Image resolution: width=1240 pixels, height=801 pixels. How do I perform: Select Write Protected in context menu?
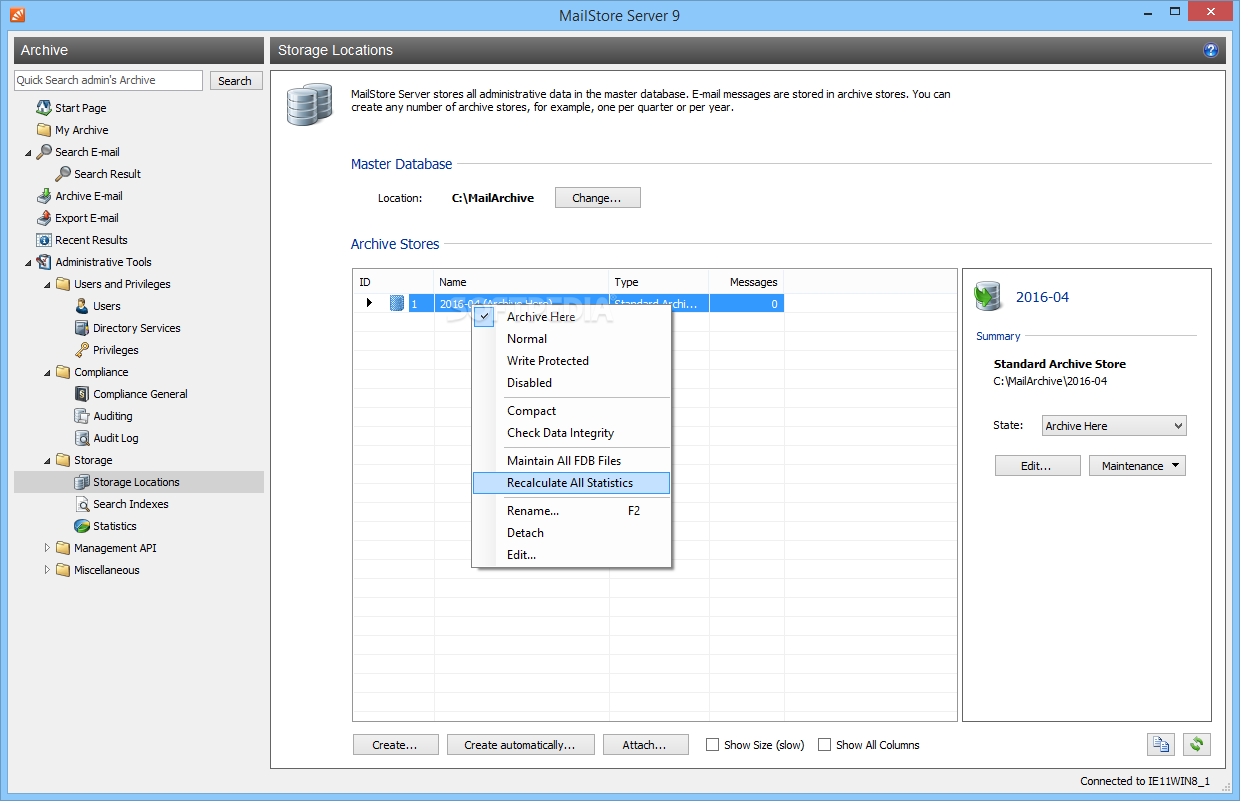[x=571, y=361]
